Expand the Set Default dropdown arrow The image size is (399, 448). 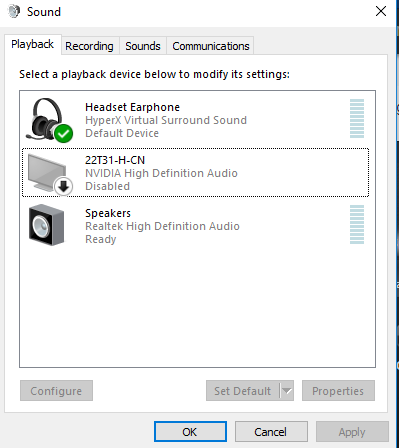(x=287, y=391)
